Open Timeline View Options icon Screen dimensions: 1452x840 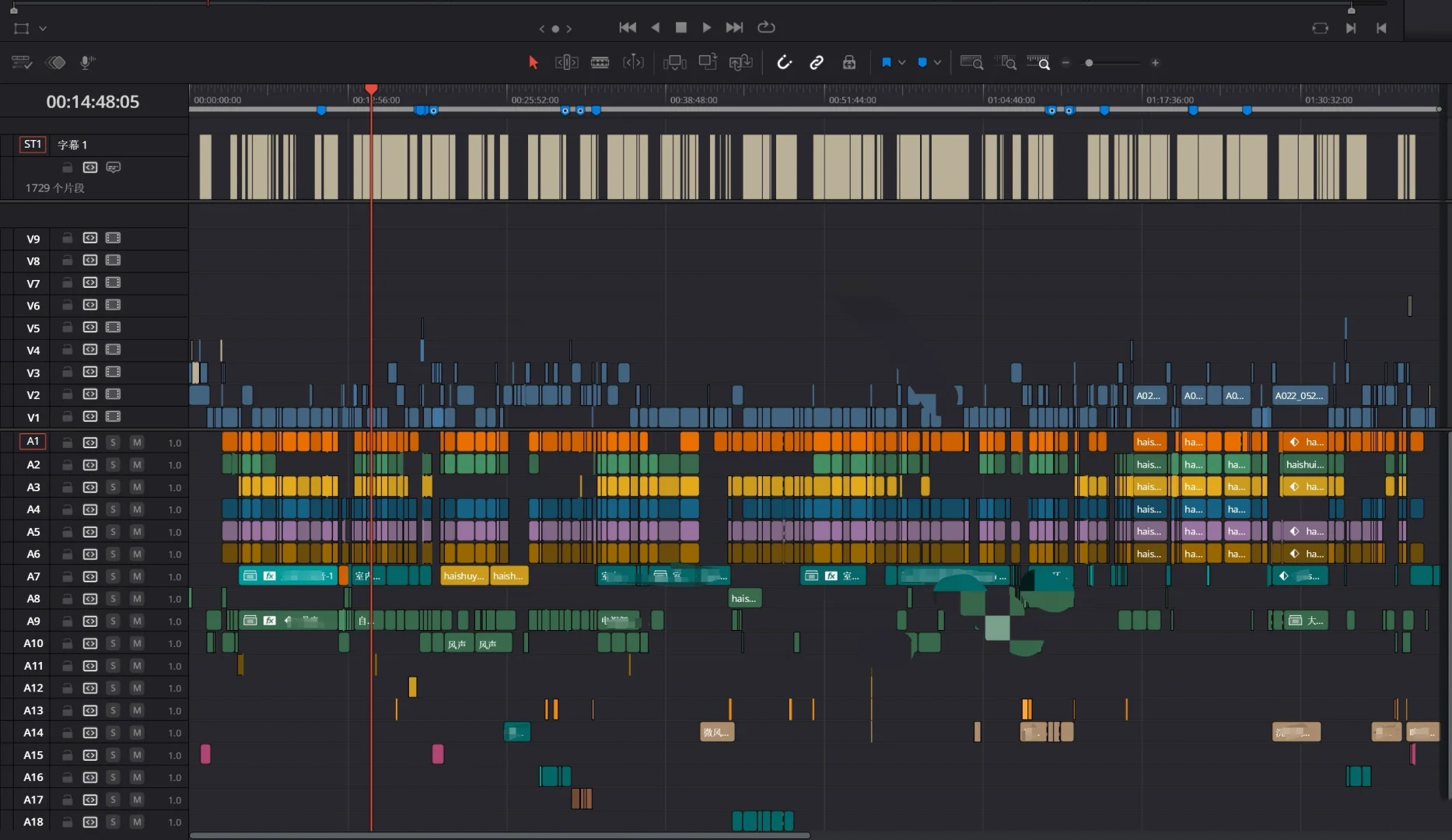[21, 62]
